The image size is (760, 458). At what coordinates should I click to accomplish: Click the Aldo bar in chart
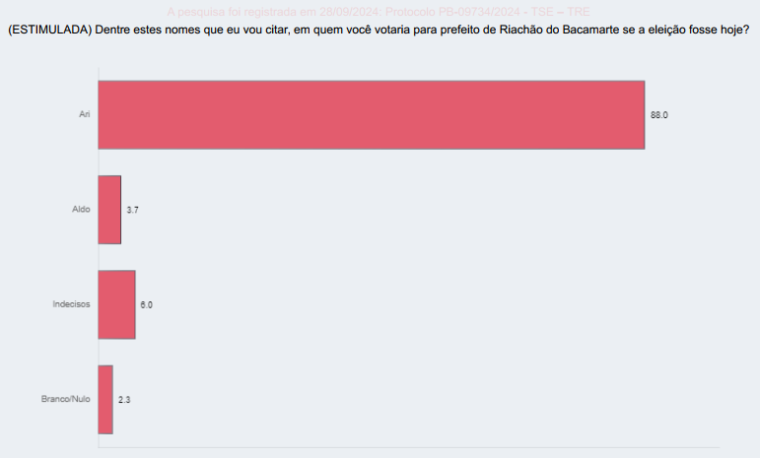click(110, 209)
